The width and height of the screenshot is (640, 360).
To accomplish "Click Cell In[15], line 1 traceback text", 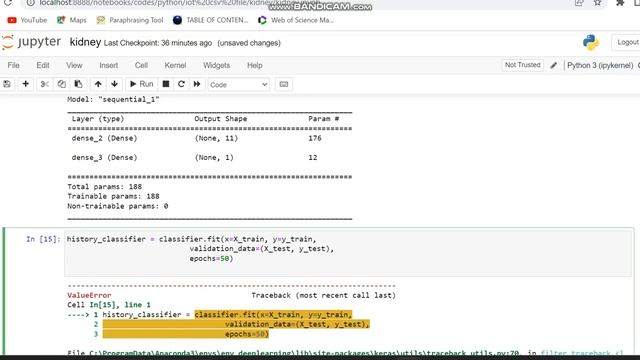I will 109,305.
